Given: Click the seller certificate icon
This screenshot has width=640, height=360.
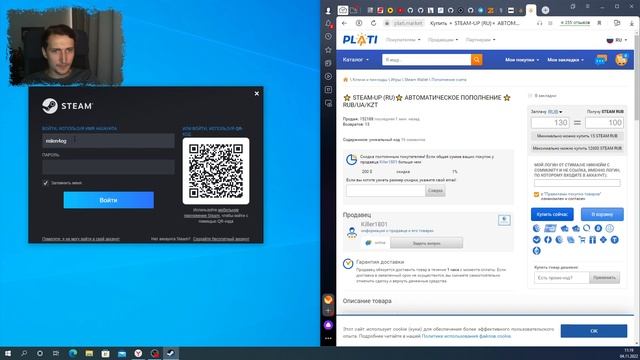Looking at the screenshot, I should 504,220.
